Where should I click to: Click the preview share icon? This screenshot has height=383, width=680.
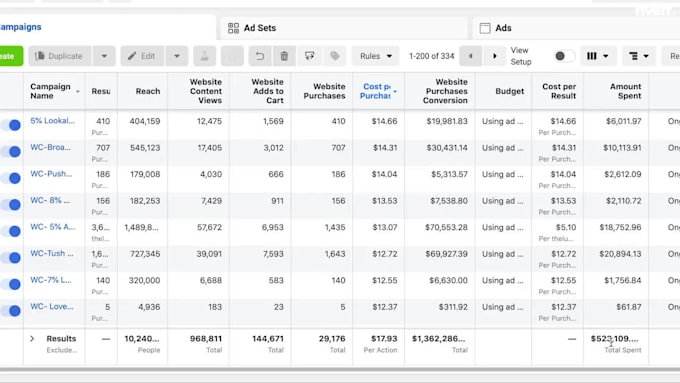309,56
